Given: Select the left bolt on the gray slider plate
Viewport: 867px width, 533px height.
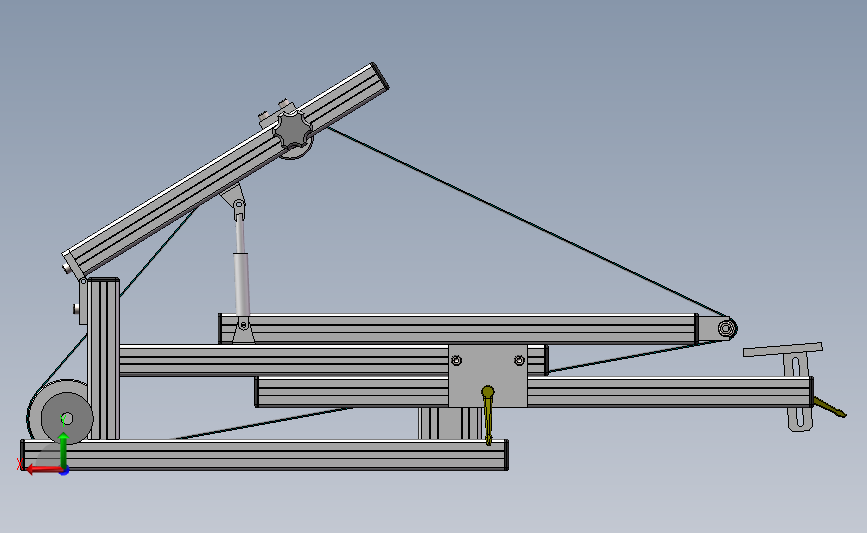Looking at the screenshot, I should coord(456,360).
